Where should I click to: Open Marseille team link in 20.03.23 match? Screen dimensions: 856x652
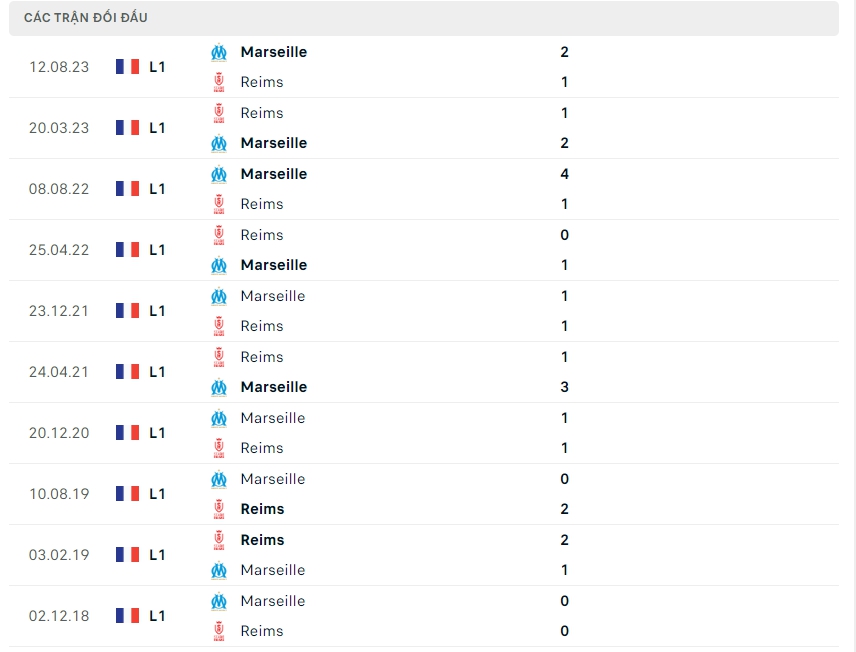(x=274, y=143)
